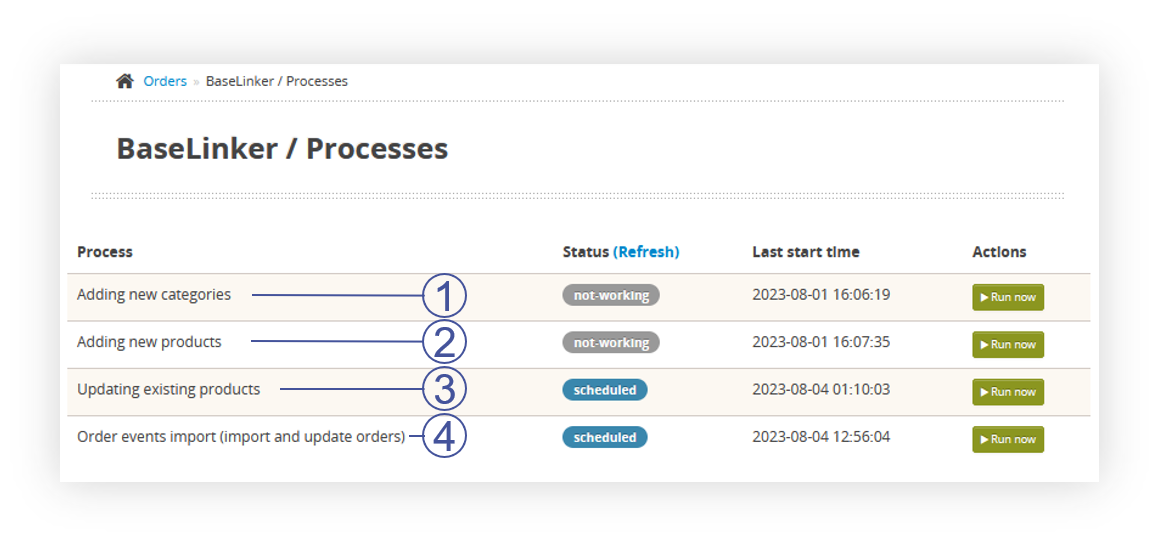The image size is (1170, 545).
Task: Click the Last start time column header
Action: (x=806, y=252)
